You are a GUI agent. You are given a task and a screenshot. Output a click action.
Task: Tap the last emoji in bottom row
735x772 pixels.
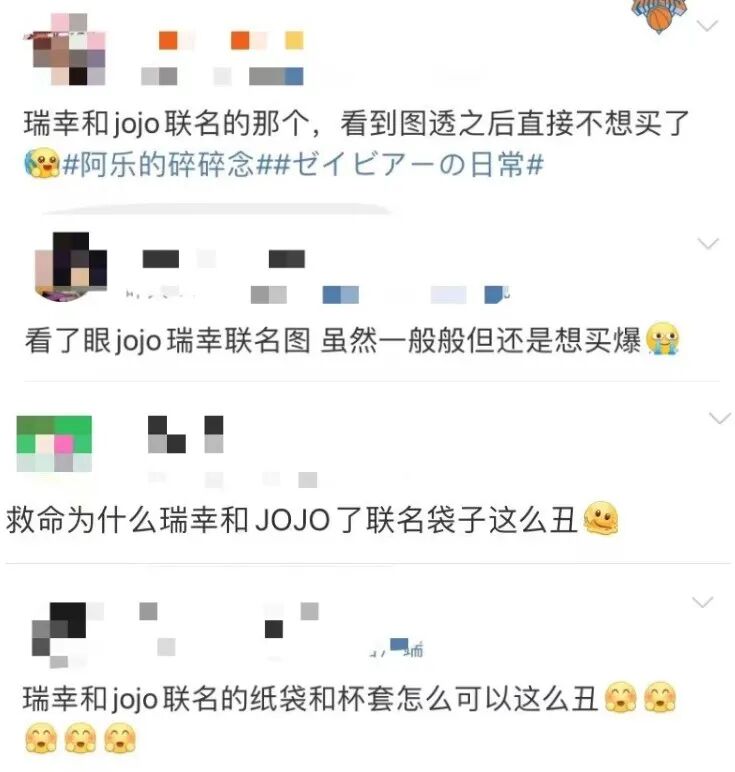point(120,738)
